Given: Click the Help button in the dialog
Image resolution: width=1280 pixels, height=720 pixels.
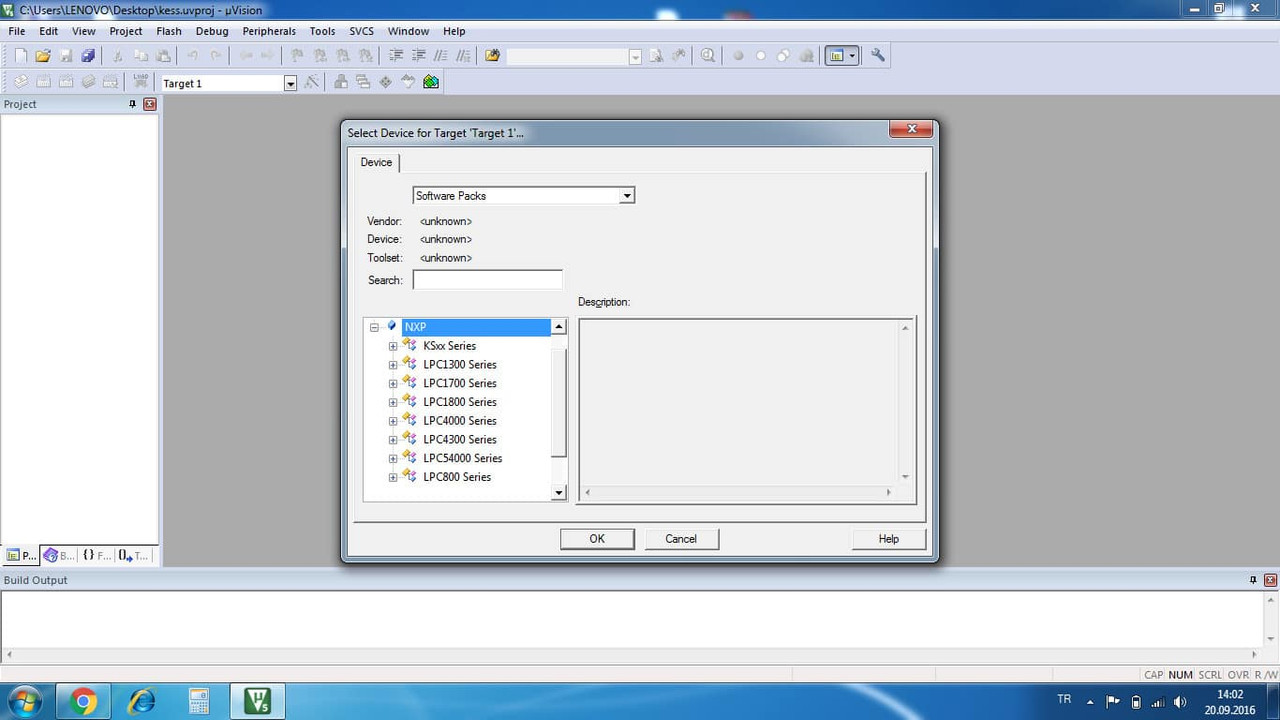Looking at the screenshot, I should pos(889,539).
